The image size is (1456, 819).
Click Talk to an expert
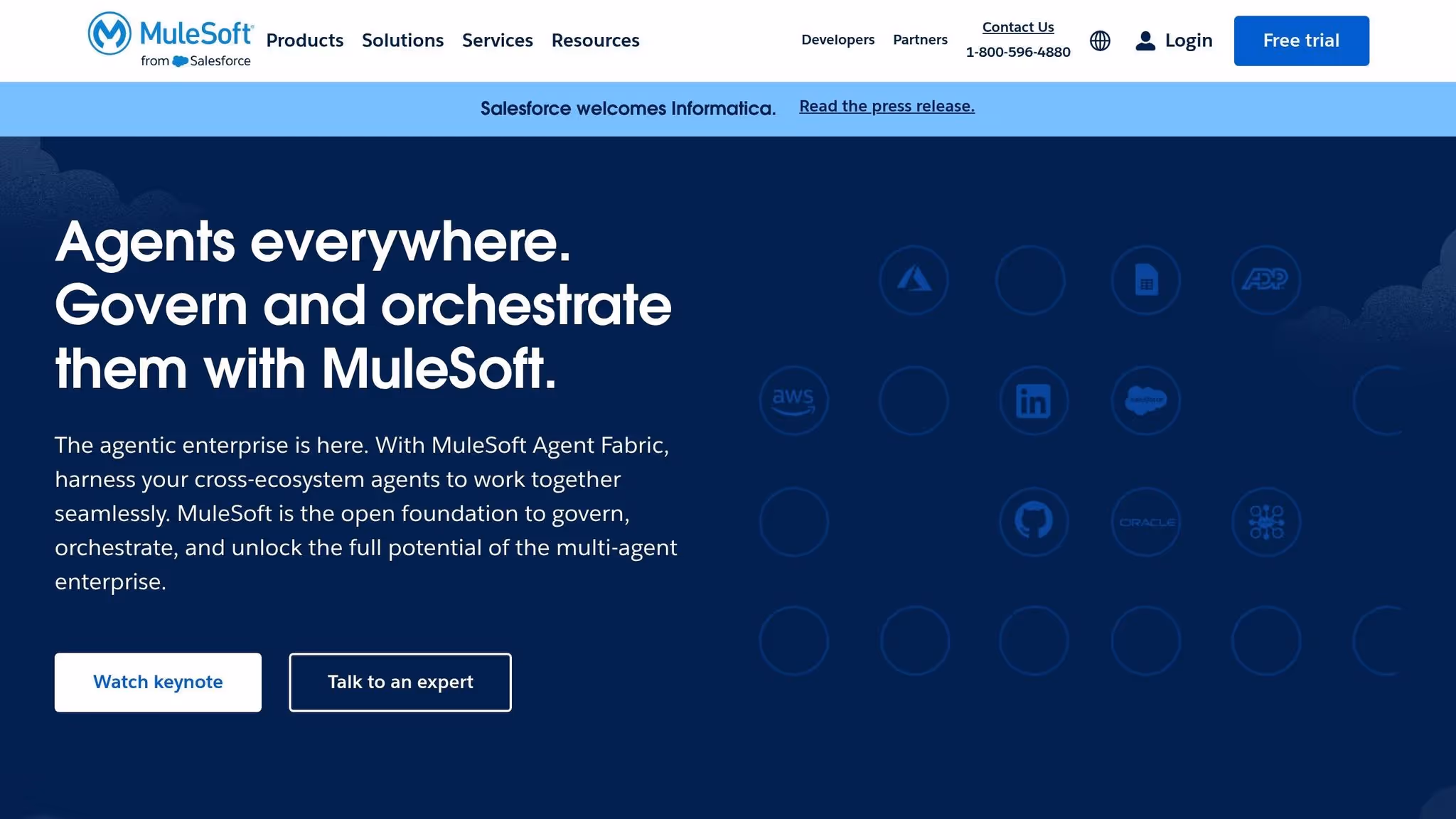click(400, 682)
